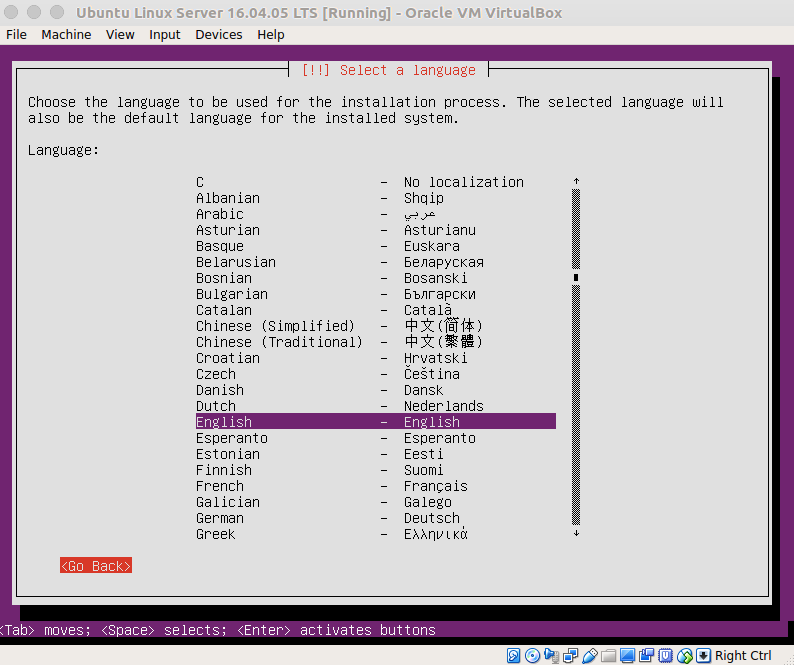The image size is (794, 665).
Task: Click the hard disk activity status icon
Action: tap(513, 655)
